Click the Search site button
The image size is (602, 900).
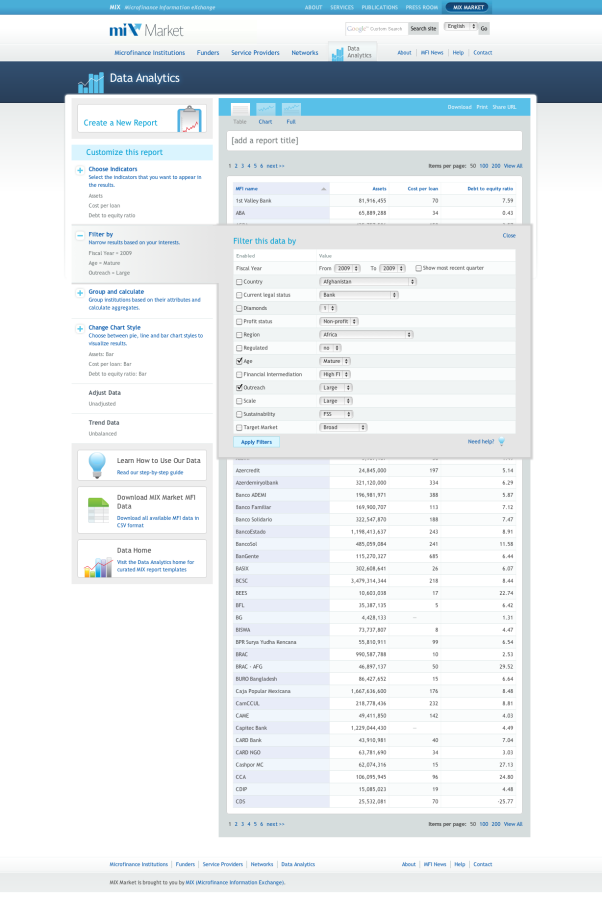tap(423, 28)
